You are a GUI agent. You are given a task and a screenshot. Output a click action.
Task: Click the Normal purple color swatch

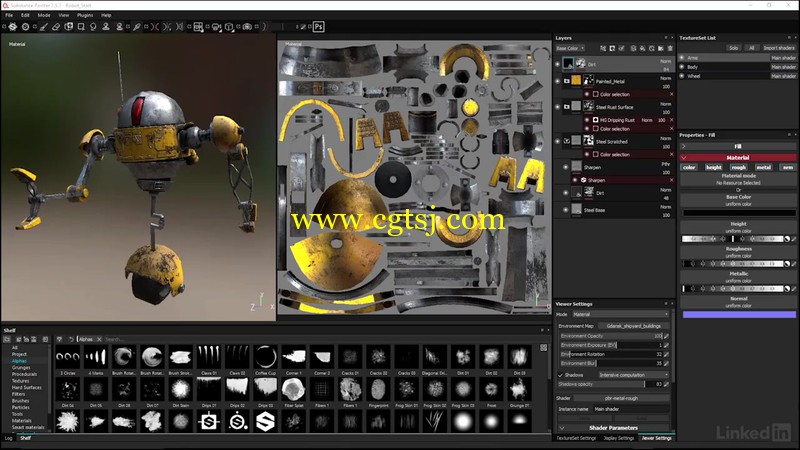738,315
